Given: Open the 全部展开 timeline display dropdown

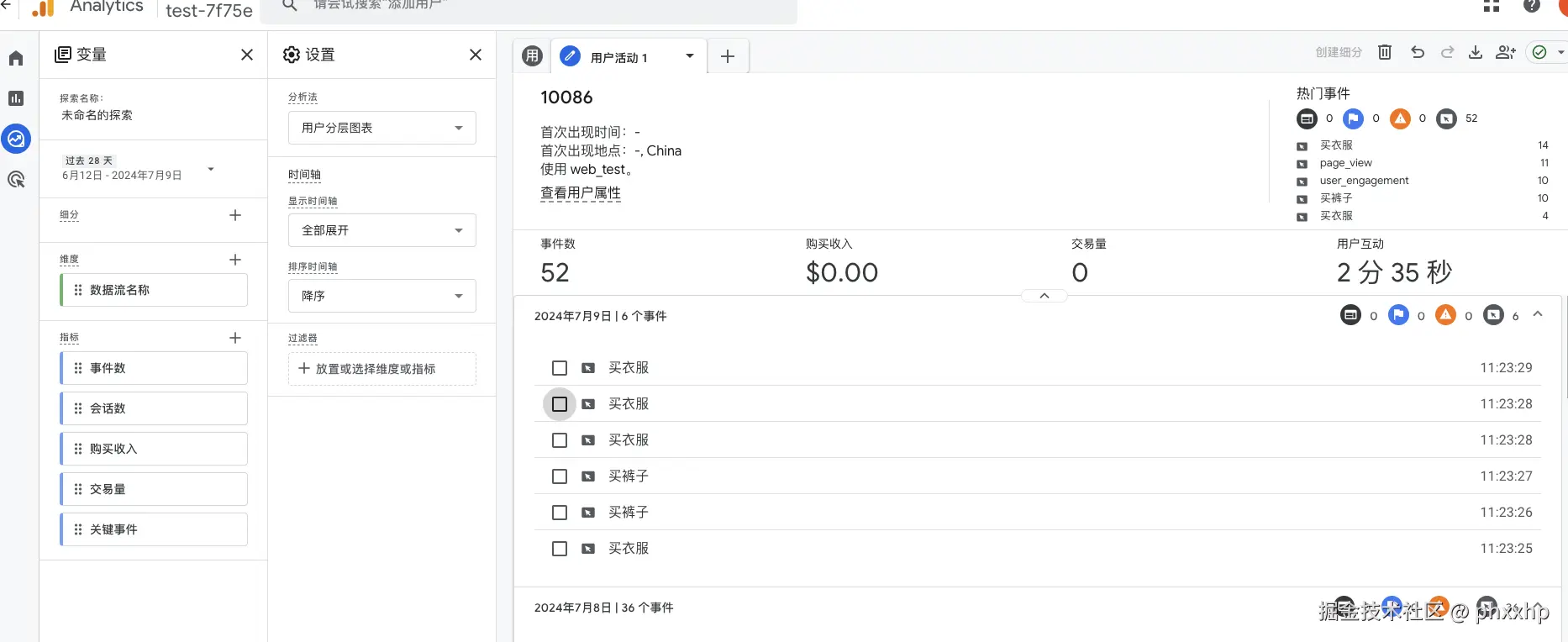Looking at the screenshot, I should click(382, 230).
